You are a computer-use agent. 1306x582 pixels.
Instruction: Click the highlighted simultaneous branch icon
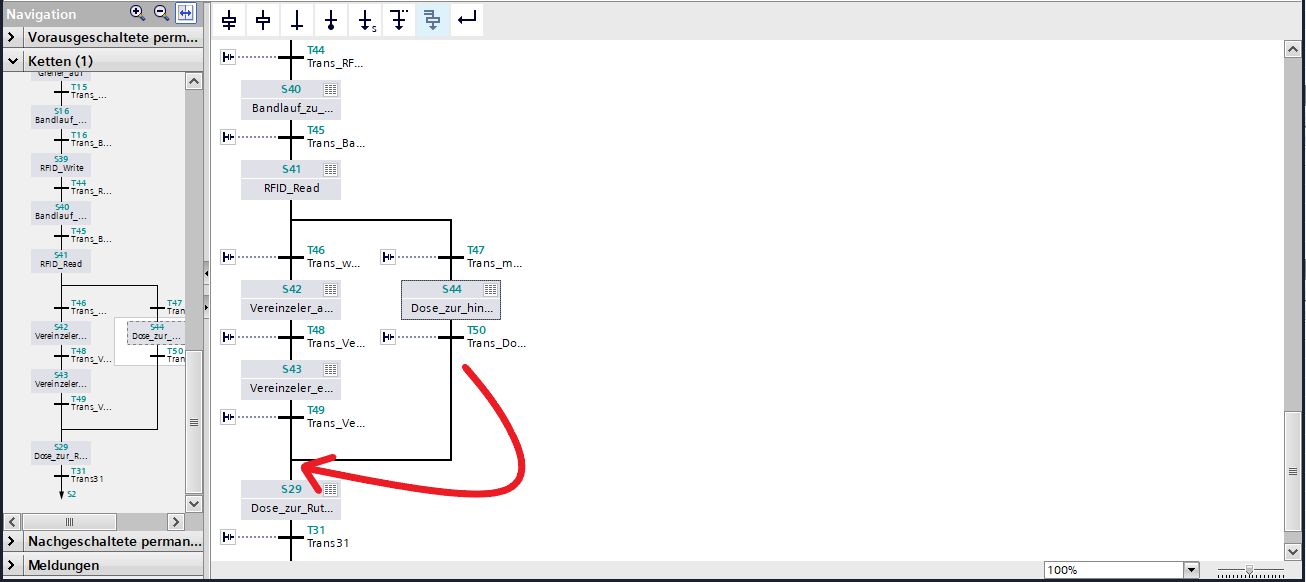pos(432,20)
